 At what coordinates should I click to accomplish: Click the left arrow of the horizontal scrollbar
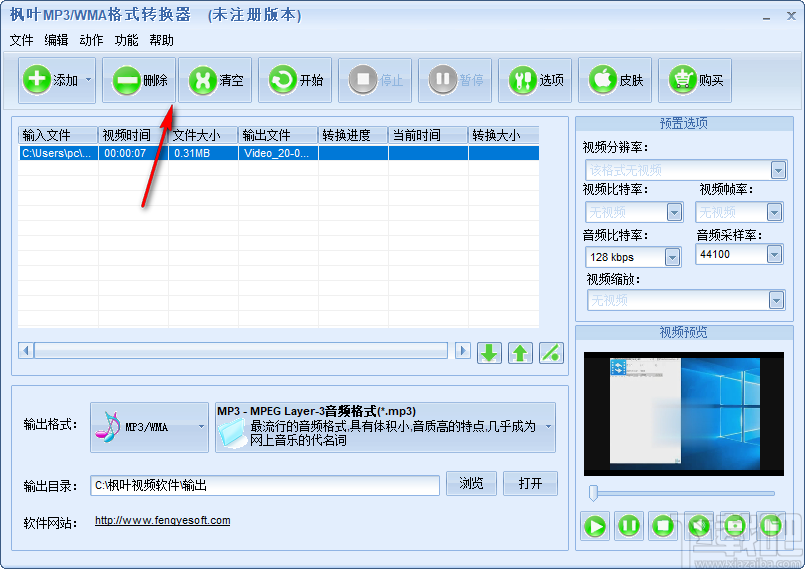(x=26, y=351)
